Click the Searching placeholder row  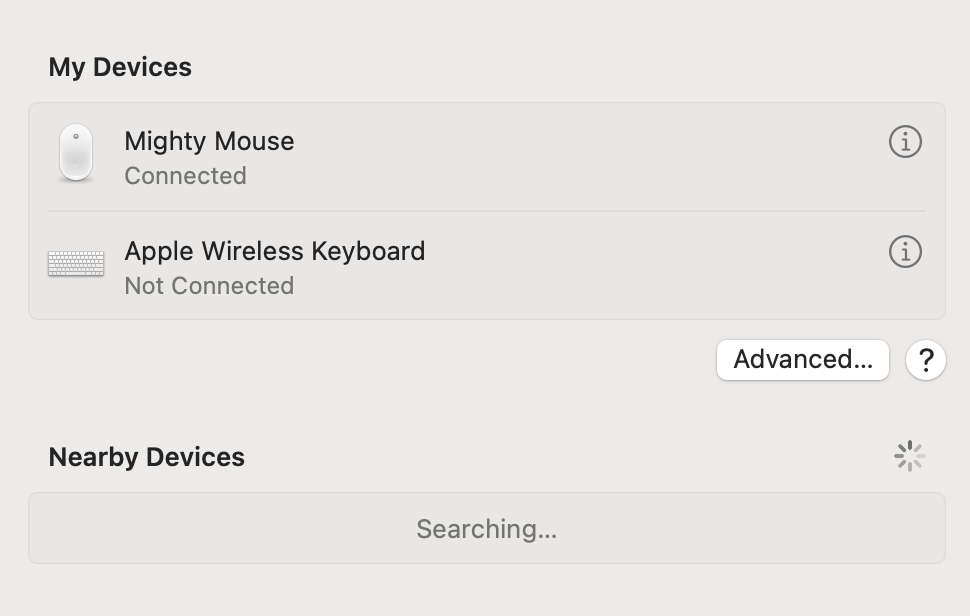pyautogui.click(x=487, y=528)
